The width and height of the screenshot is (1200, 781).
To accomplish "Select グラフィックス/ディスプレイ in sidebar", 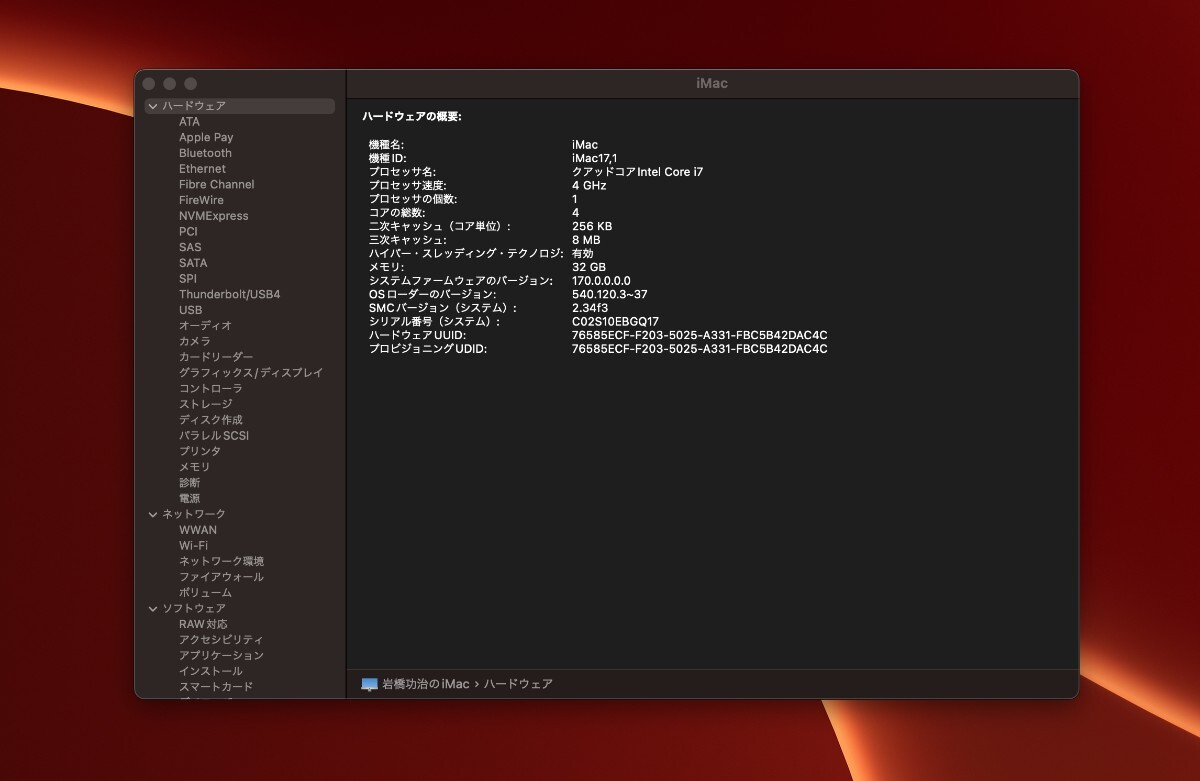I will [x=251, y=373].
